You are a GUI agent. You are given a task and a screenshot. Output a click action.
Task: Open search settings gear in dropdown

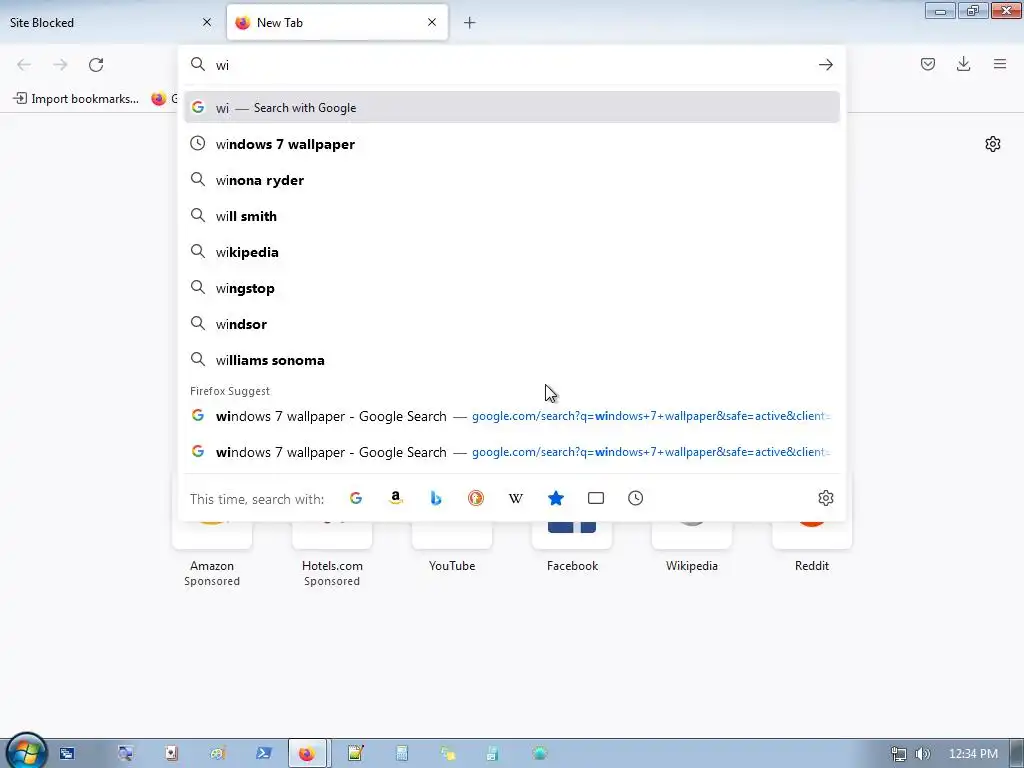[825, 498]
